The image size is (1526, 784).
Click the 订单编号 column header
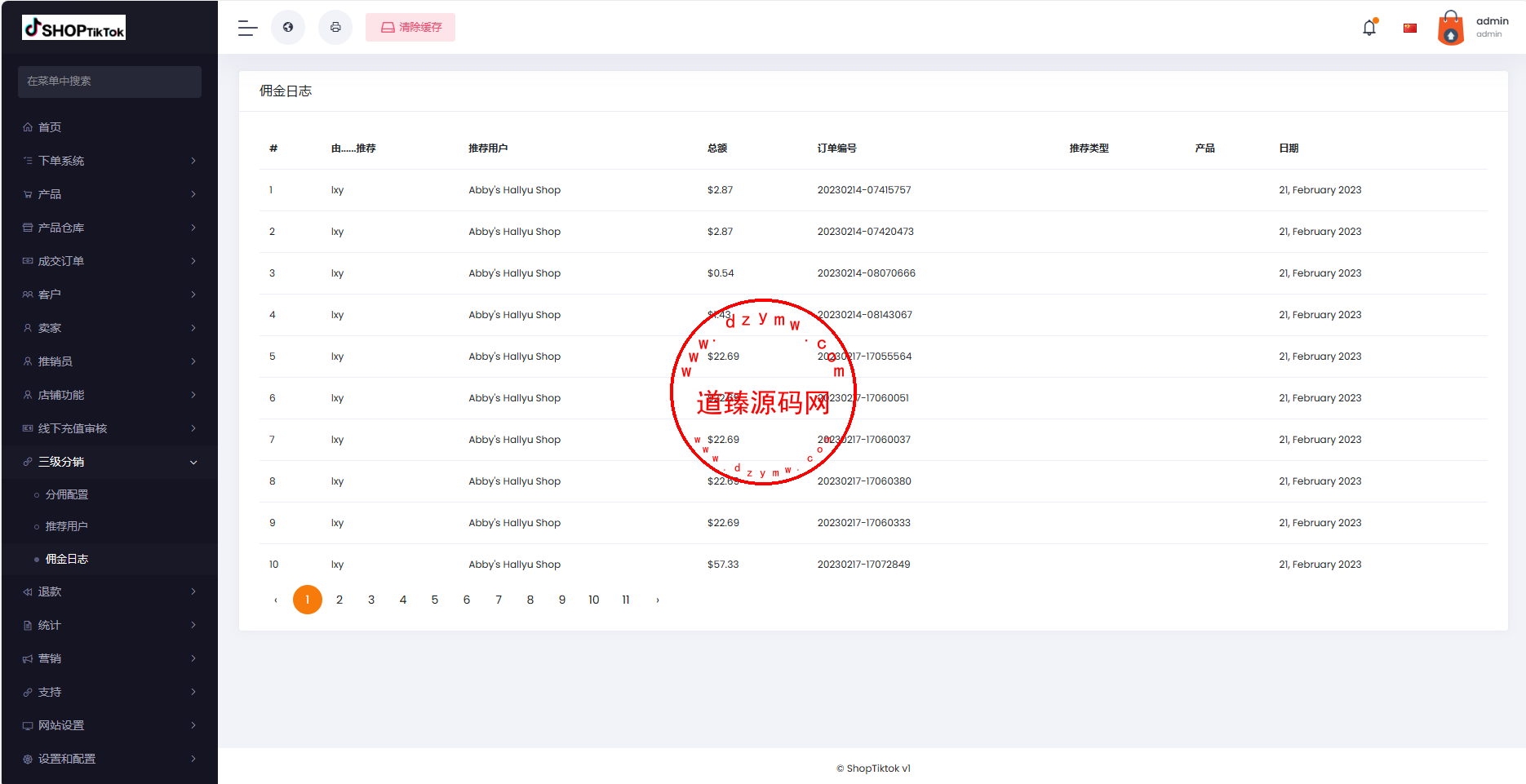click(x=837, y=148)
